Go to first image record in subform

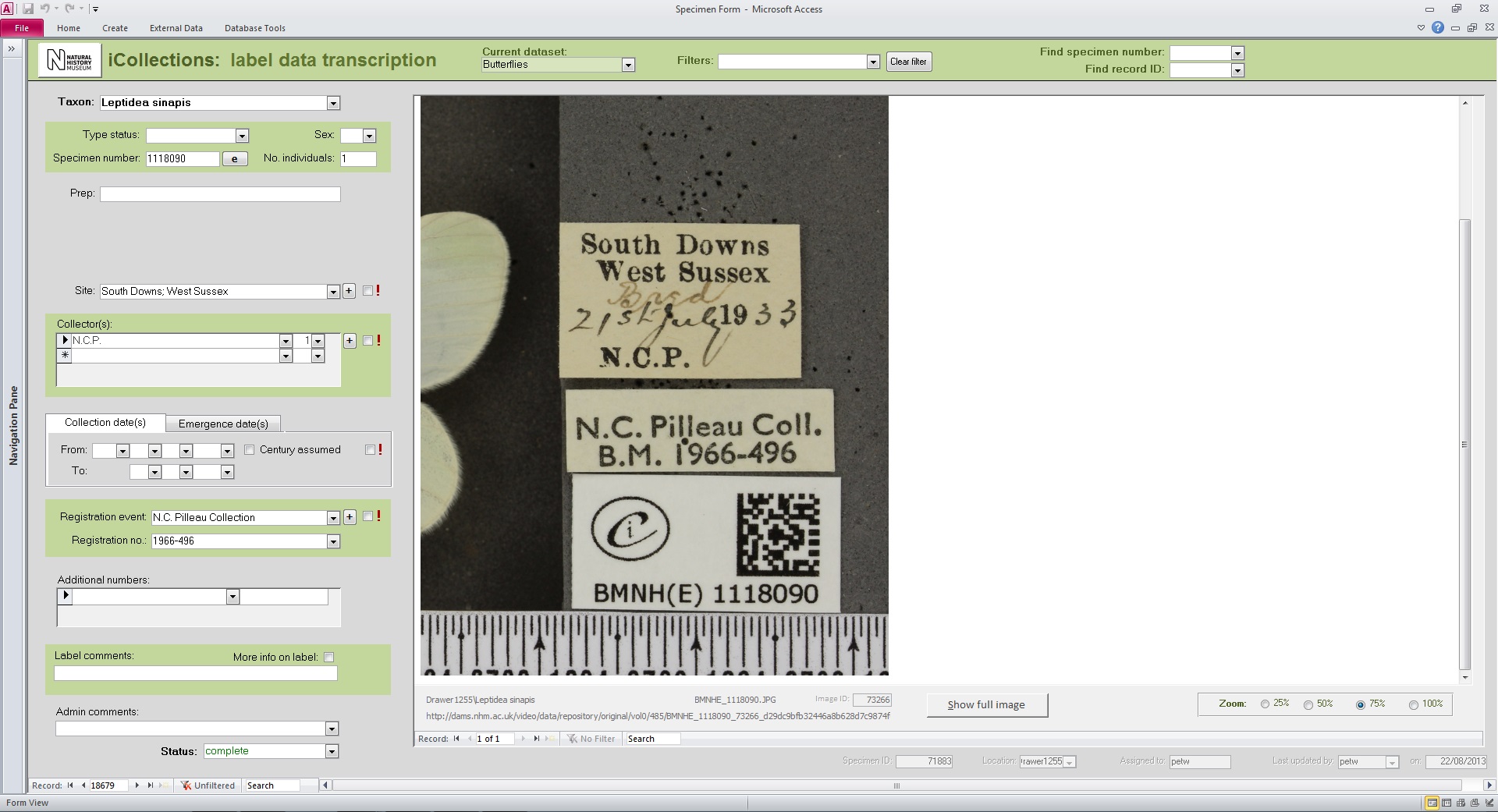coord(456,739)
